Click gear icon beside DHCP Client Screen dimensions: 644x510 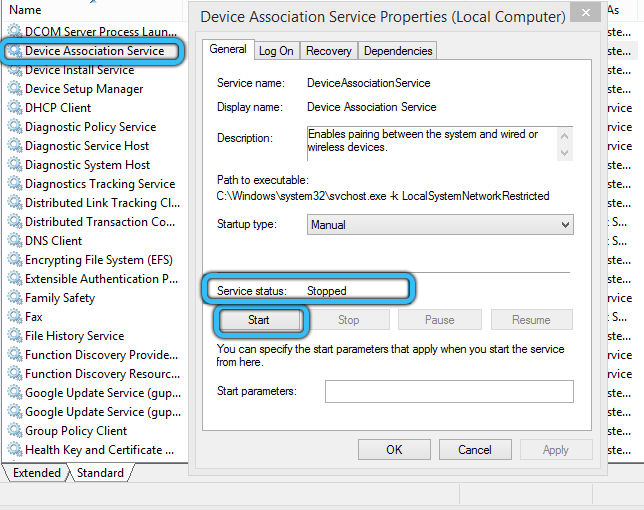[15, 107]
